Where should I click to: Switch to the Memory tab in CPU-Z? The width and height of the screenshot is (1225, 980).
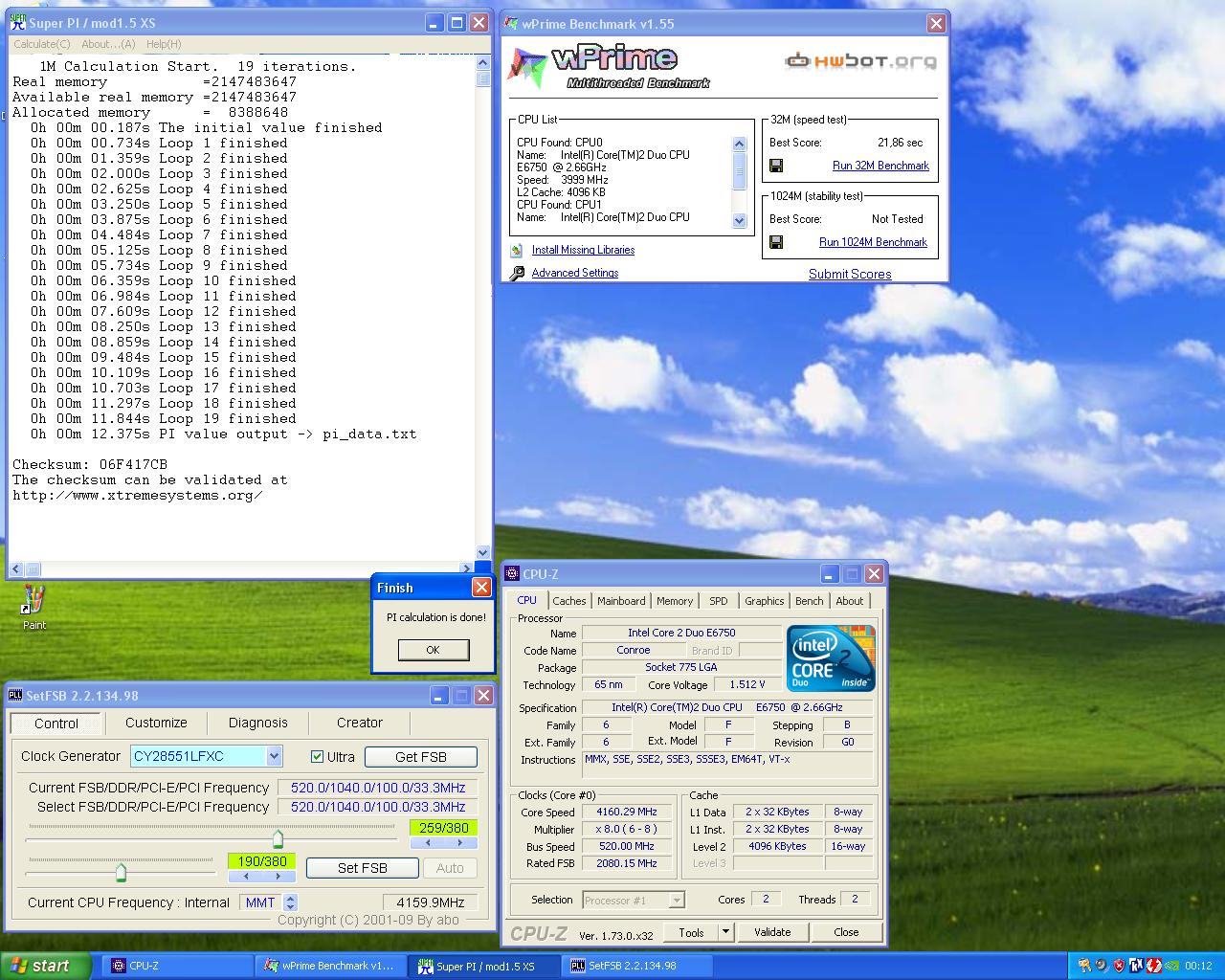click(675, 601)
